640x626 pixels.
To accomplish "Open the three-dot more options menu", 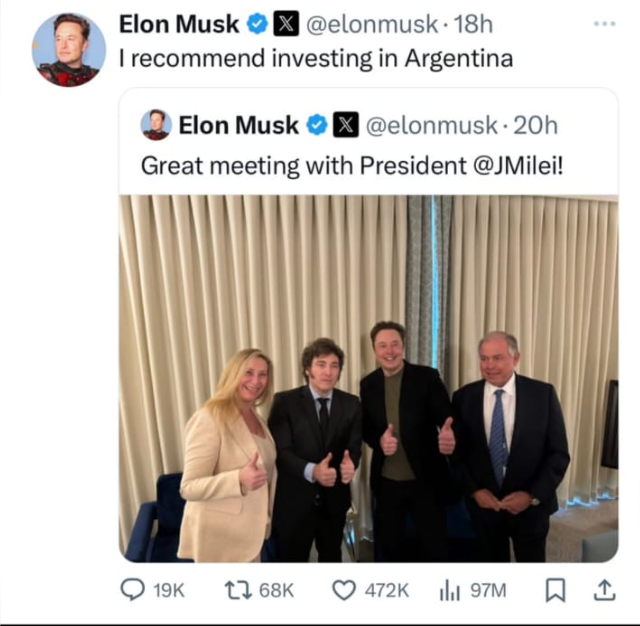I will point(604,24).
